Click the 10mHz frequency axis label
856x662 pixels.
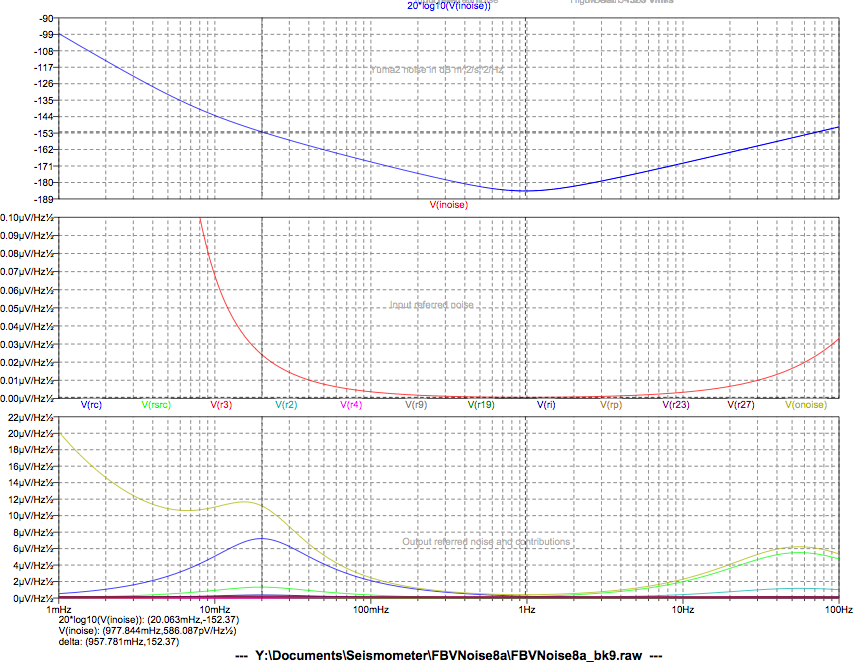coord(215,610)
